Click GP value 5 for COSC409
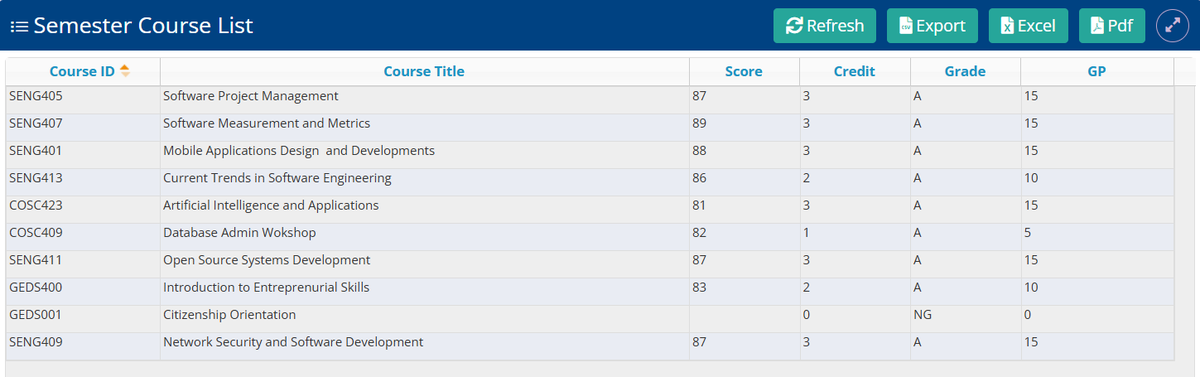This screenshot has height=377, width=1200. pos(1027,233)
